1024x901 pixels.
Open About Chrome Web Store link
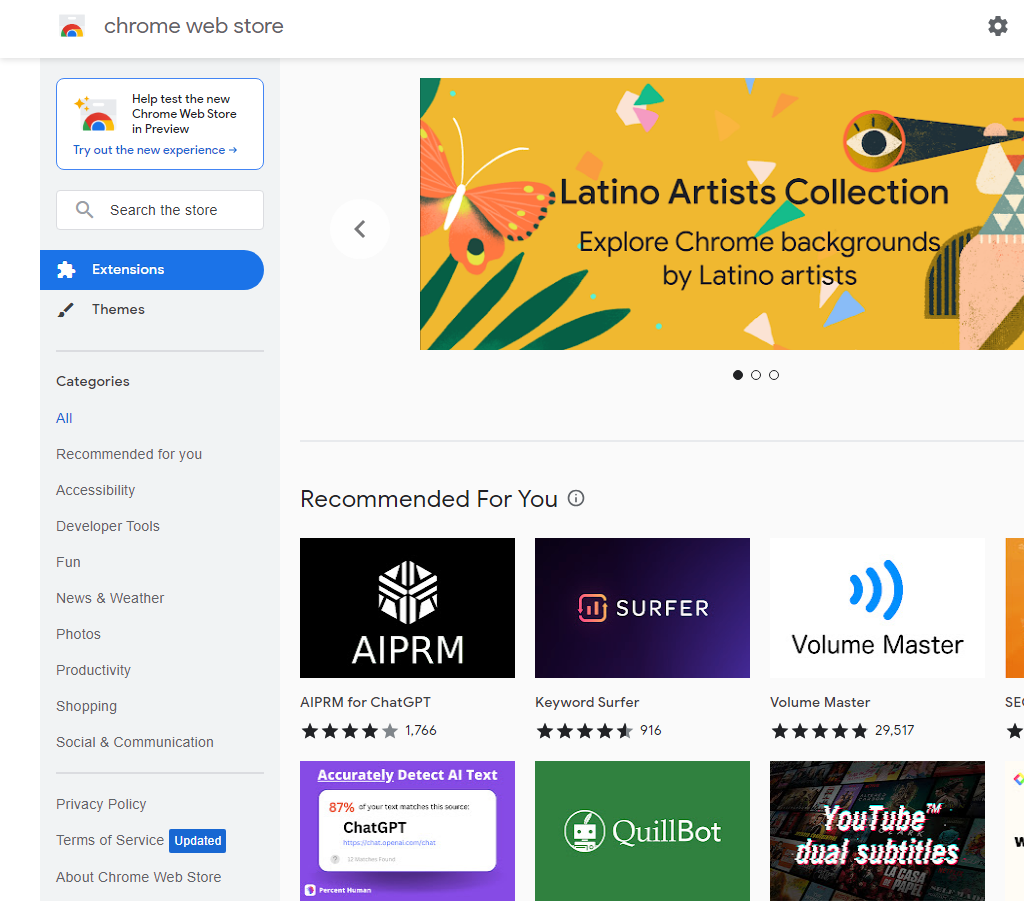tap(138, 877)
